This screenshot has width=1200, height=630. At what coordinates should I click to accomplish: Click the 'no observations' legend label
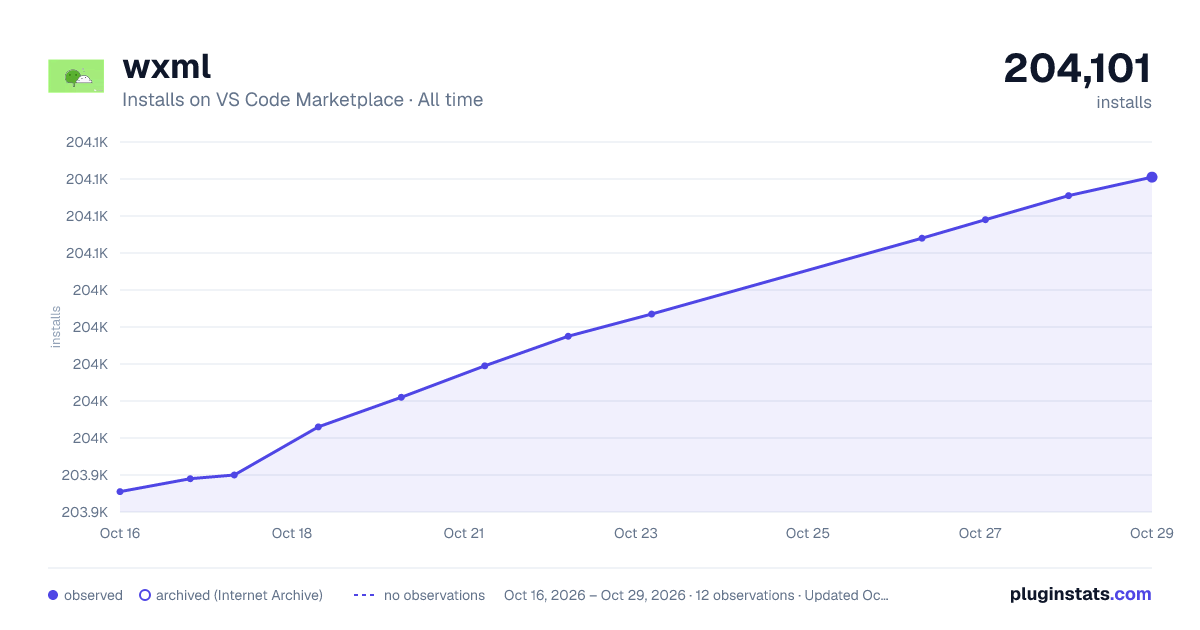[x=434, y=595]
